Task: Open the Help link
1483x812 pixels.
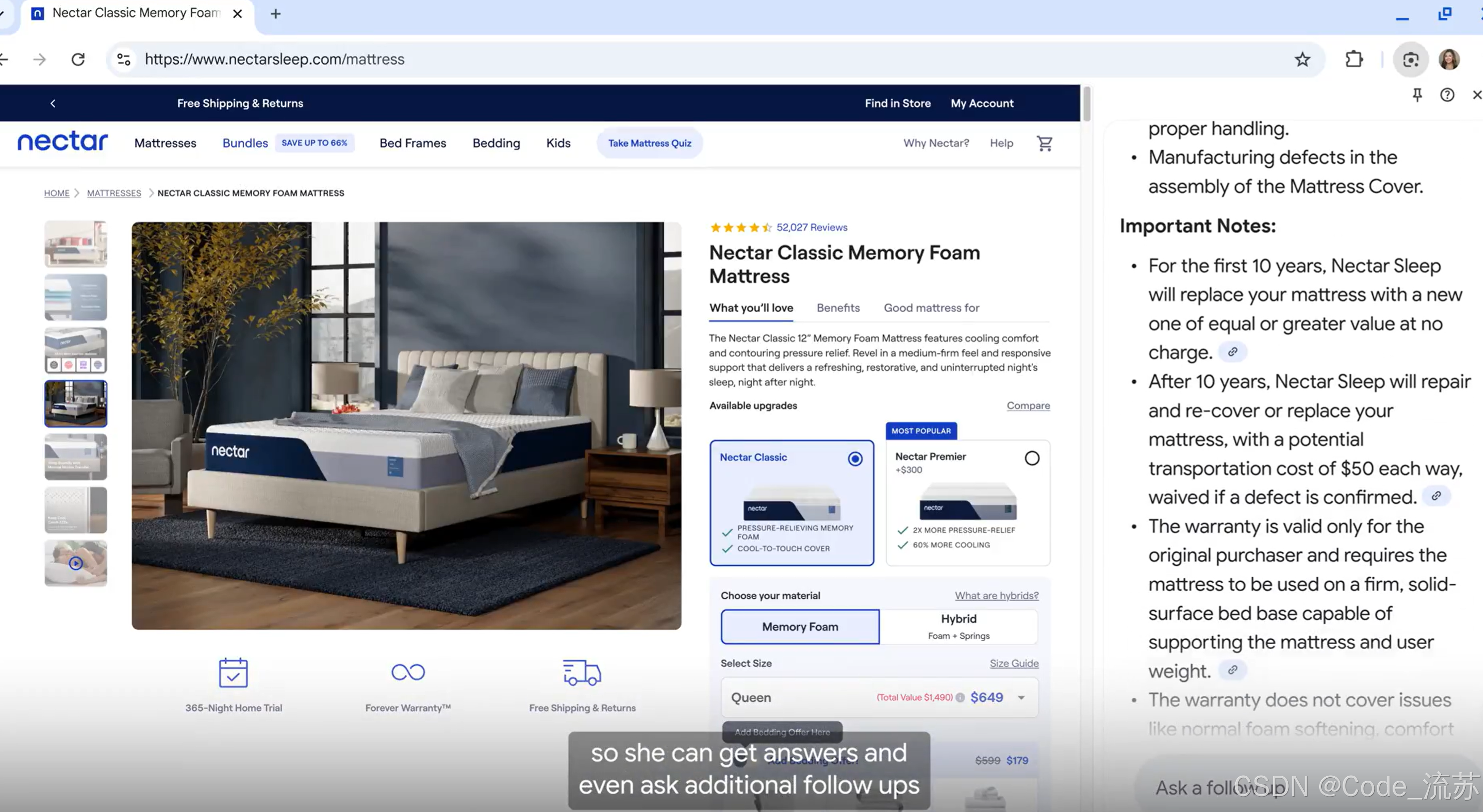Action: (x=1001, y=143)
